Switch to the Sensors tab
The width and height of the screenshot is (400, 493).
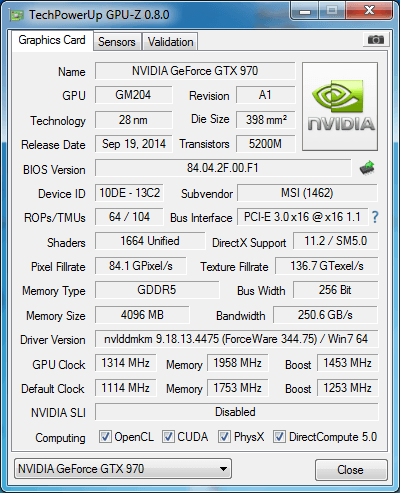[x=117, y=42]
